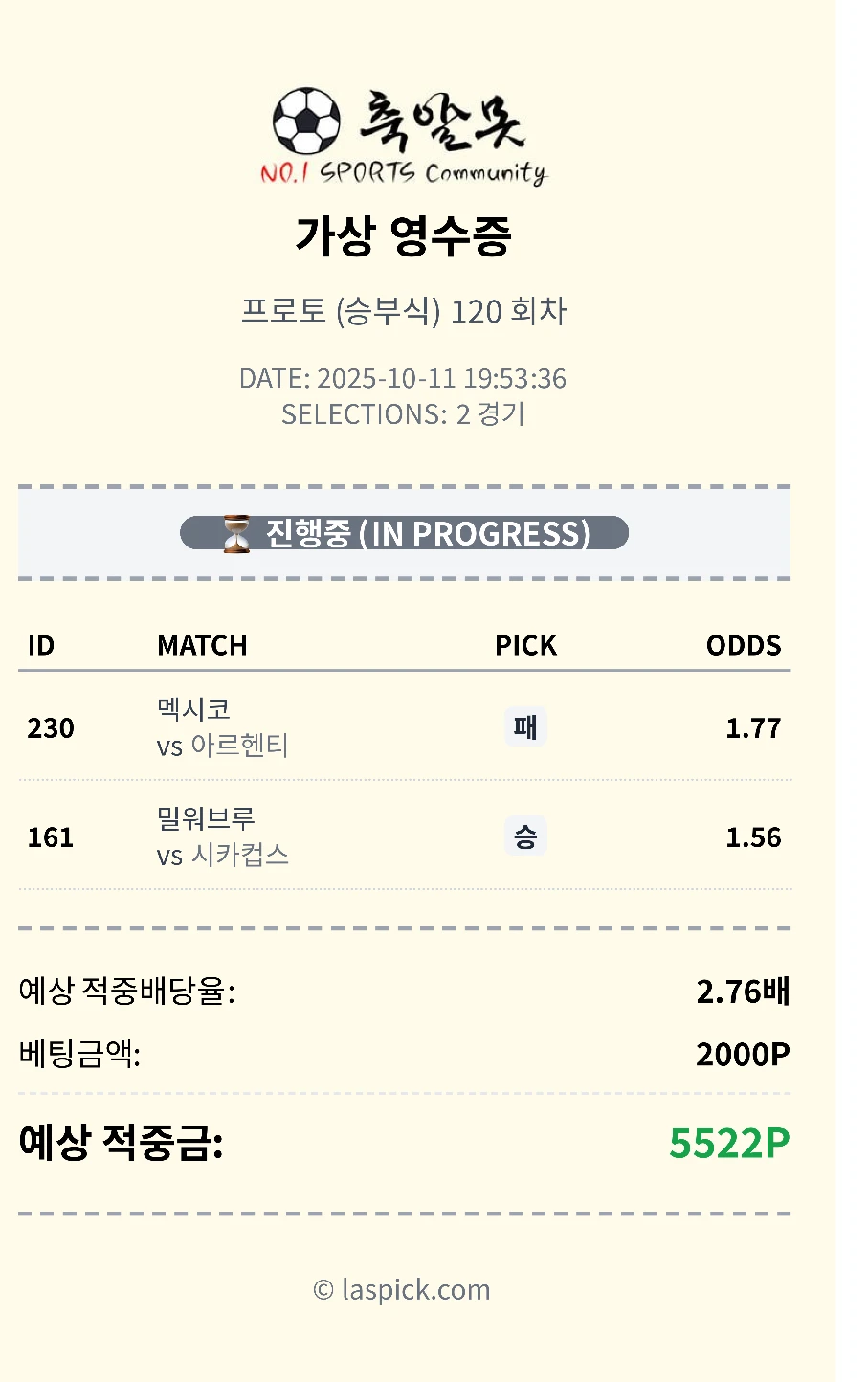Click the 2.76배 expected odds value
This screenshot has width=868, height=1382.
tap(743, 992)
